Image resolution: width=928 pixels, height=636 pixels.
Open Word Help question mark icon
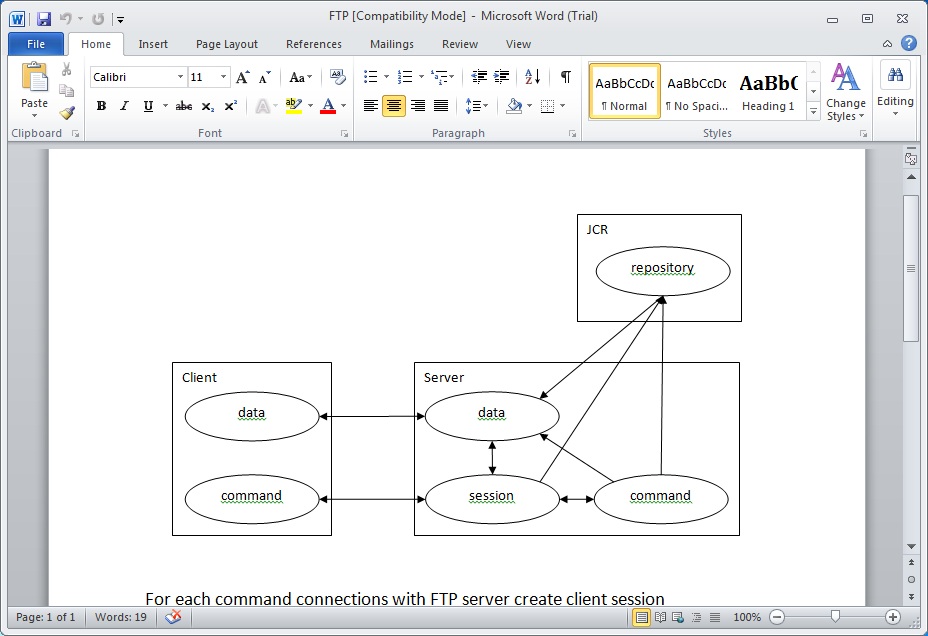click(908, 43)
